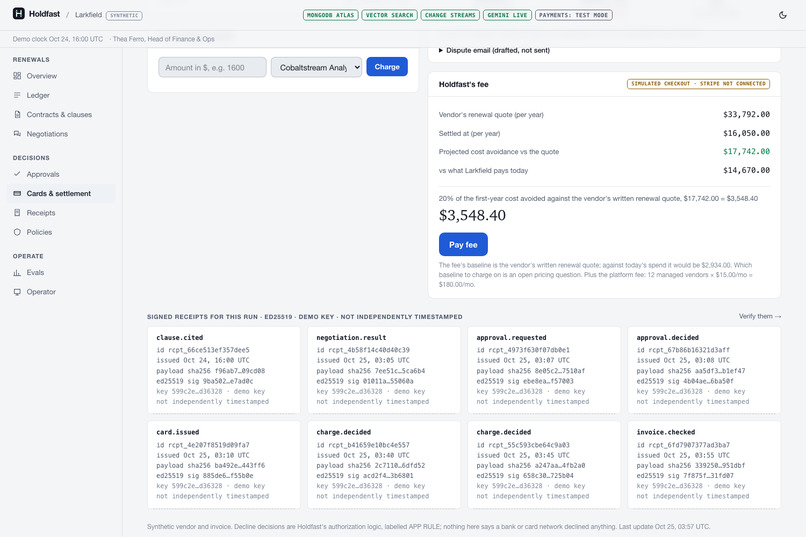Image resolution: width=806 pixels, height=537 pixels.
Task: Click the SYNTHETIC tag beside Larkfield
Action: [124, 15]
